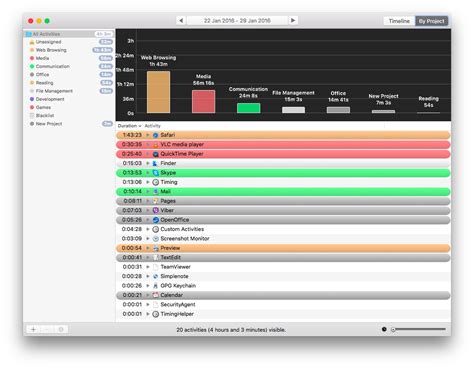Select Reading project in sidebar
Viewport: 474px width, 369px height.
click(69, 83)
